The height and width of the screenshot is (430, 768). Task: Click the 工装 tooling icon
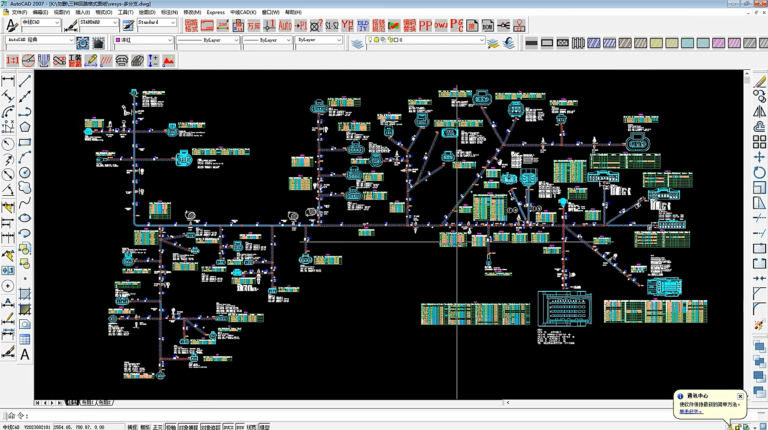click(75, 61)
